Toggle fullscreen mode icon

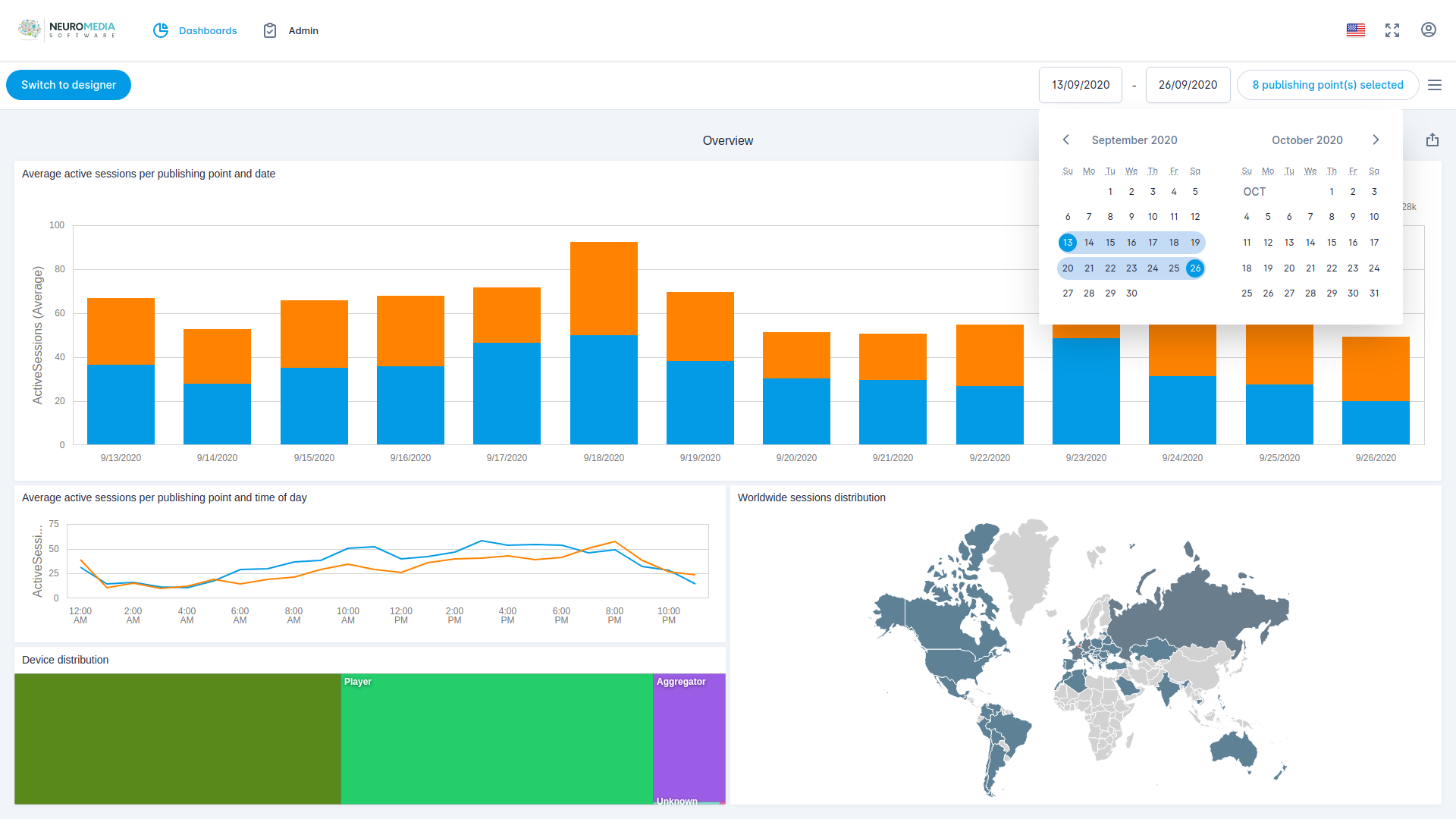[x=1392, y=30]
